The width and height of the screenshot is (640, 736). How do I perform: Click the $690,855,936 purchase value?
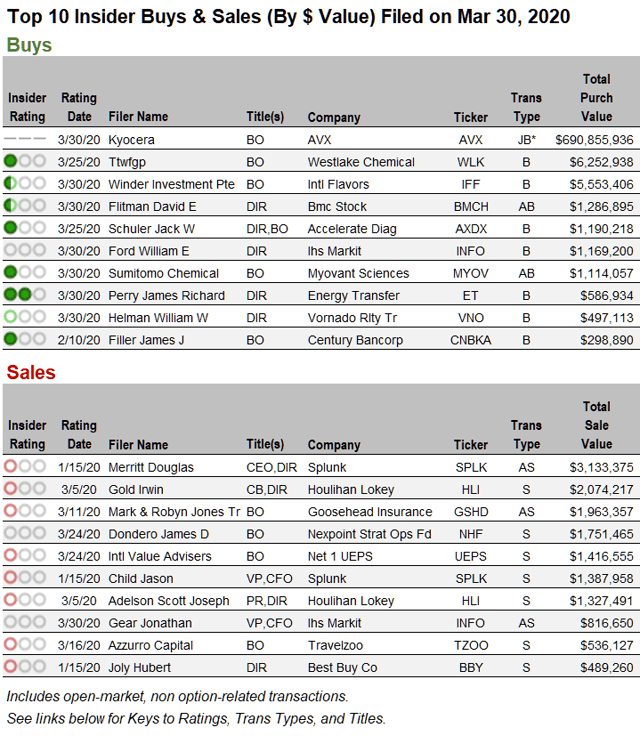(x=594, y=140)
